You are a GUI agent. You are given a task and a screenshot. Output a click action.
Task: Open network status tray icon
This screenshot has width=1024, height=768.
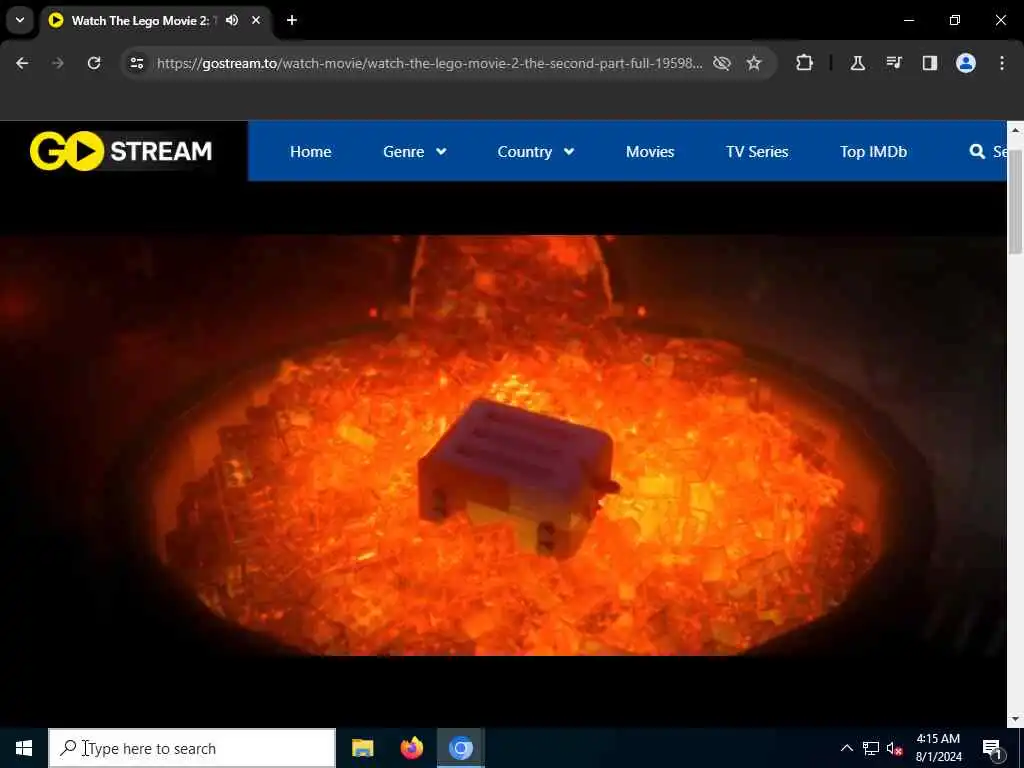871,748
